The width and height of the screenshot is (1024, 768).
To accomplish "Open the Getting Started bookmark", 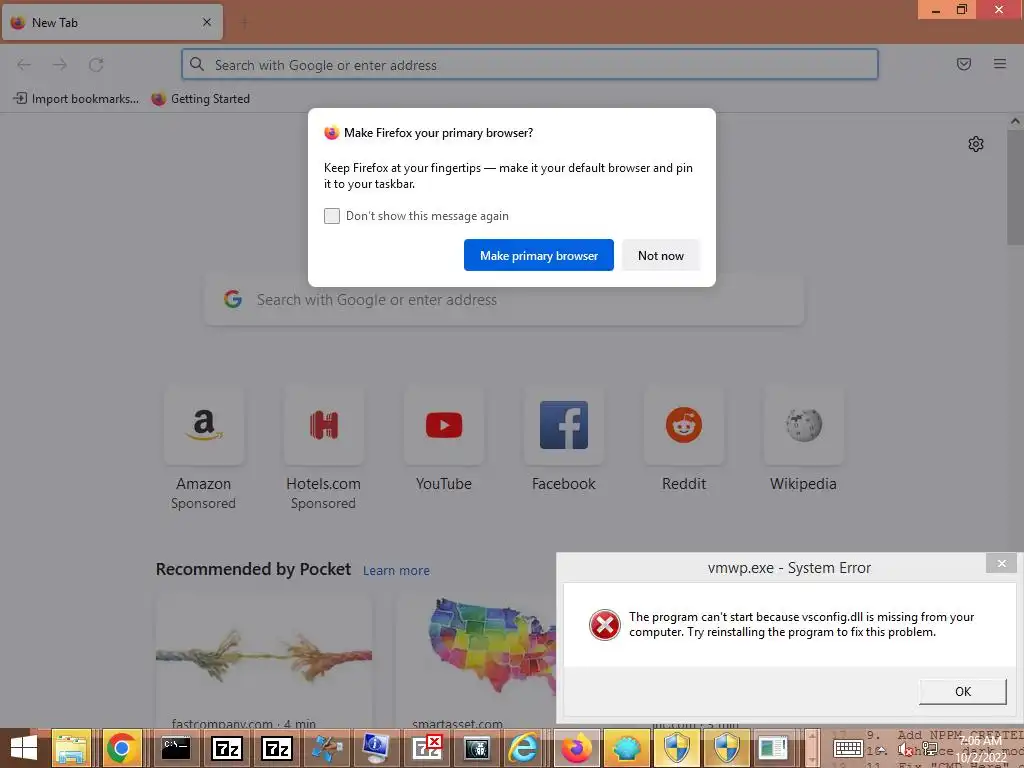I will click(200, 99).
